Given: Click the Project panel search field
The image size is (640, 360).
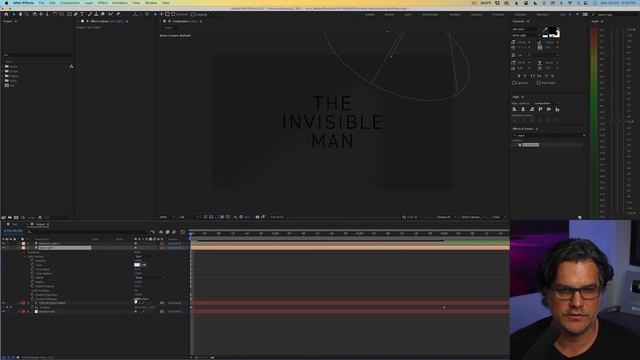Looking at the screenshot, I should pos(38,54).
